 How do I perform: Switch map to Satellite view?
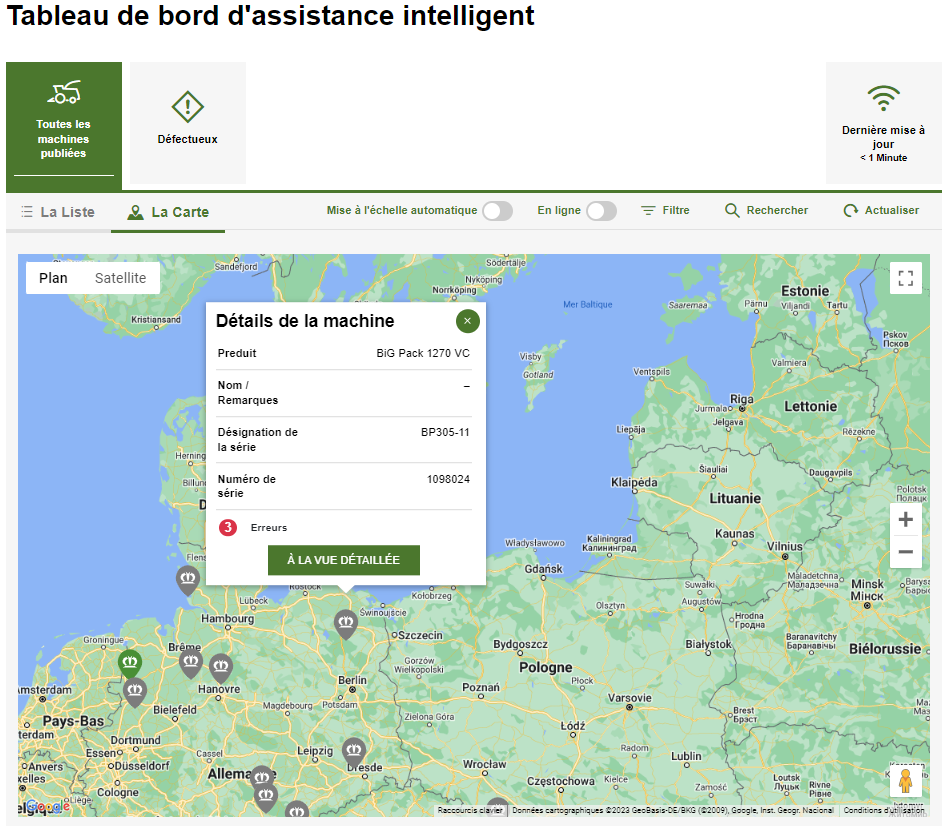pyautogui.click(x=120, y=278)
